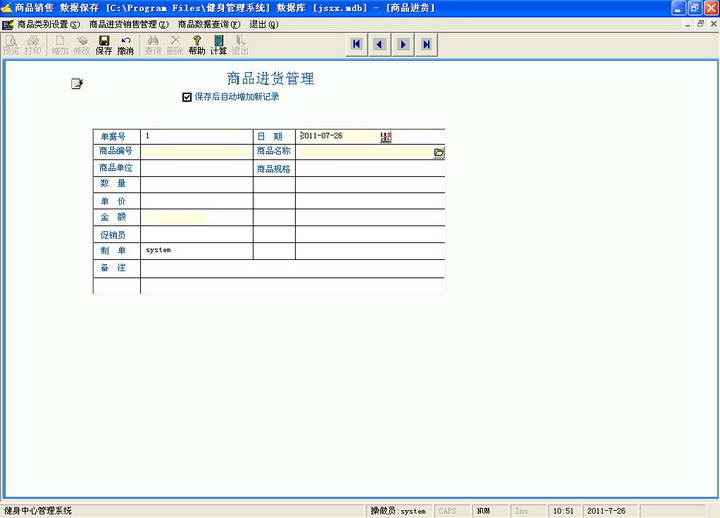Screen dimensions: 720x518
Task: Go to the previous record
Action: tap(380, 45)
